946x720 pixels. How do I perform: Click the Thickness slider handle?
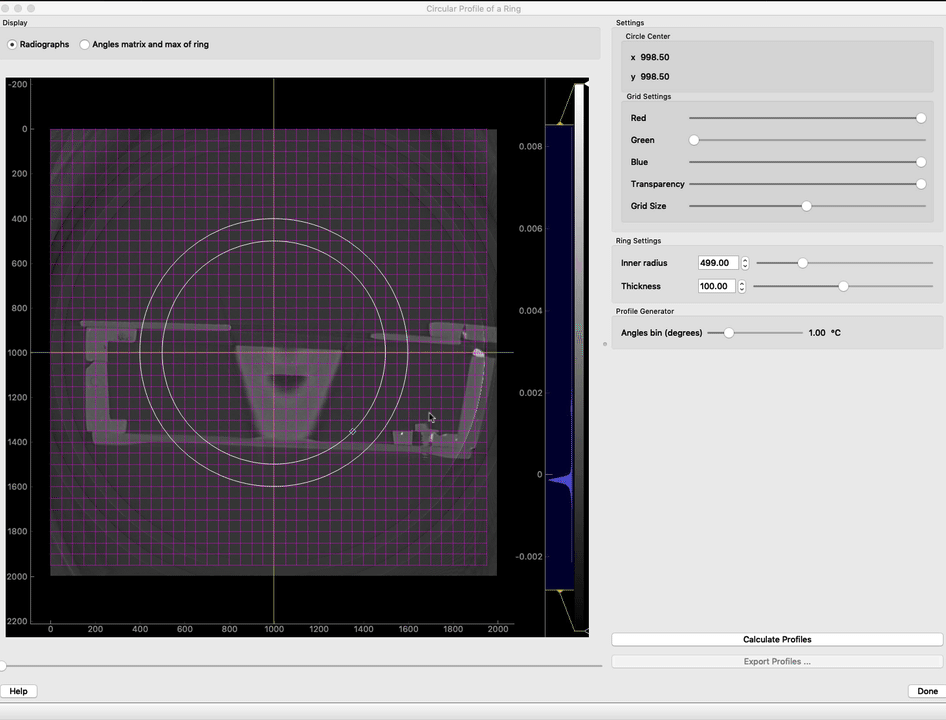tap(843, 286)
